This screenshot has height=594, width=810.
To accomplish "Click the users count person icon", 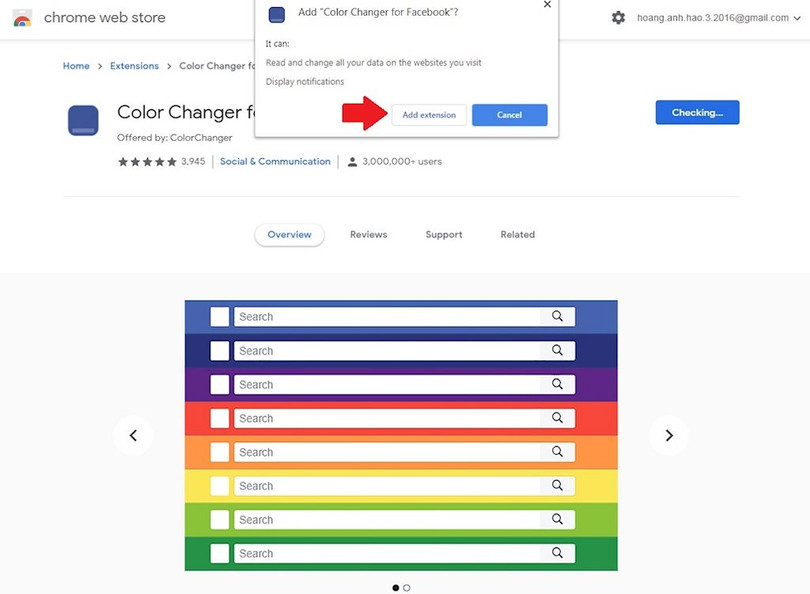I will [352, 162].
